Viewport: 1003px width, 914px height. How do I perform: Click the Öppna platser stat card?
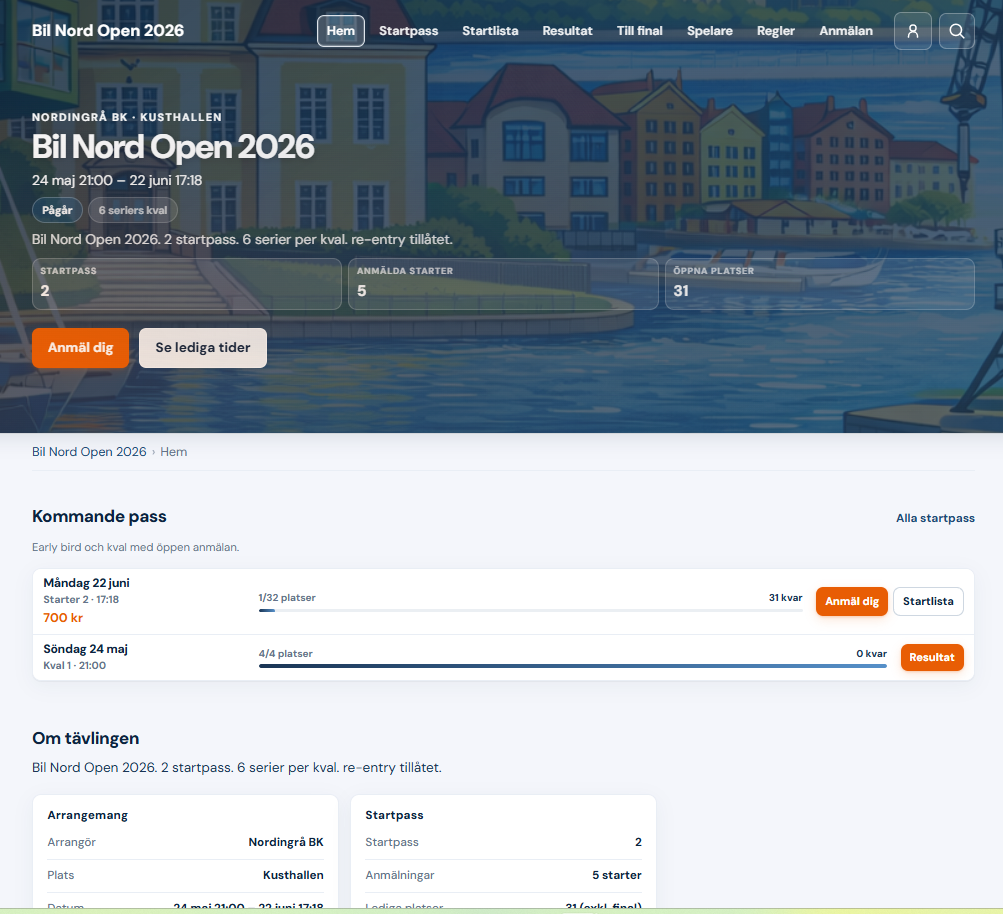point(819,284)
